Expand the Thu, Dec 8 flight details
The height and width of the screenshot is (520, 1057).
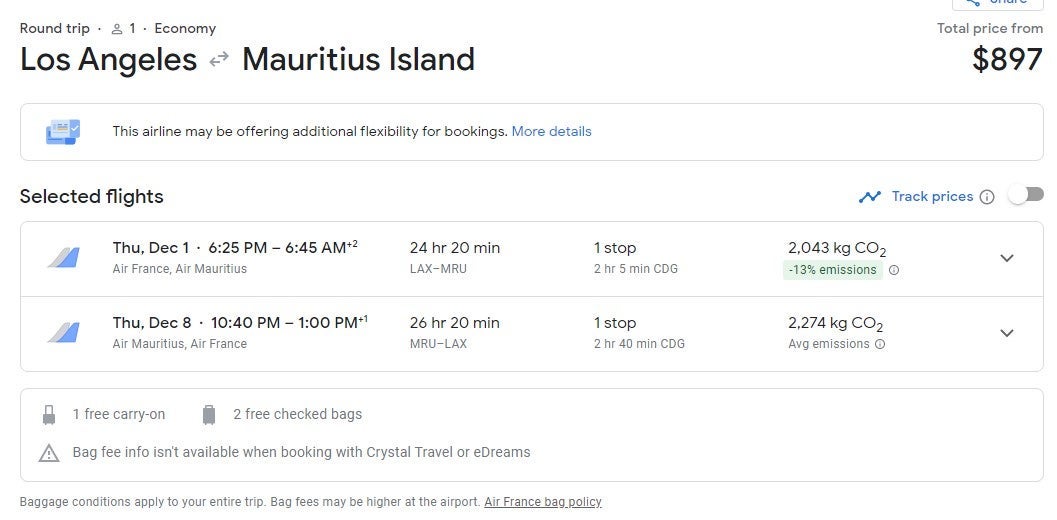(1007, 333)
